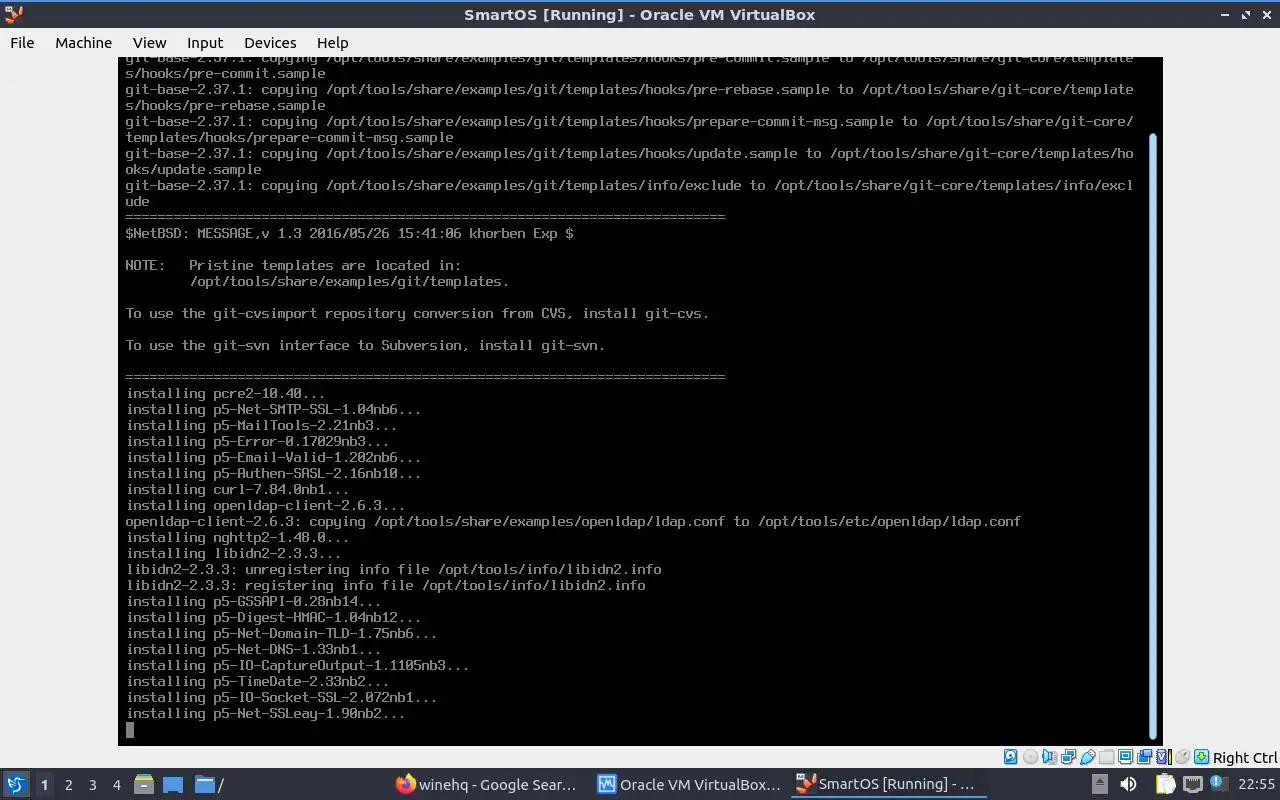Open the Devices menu

[x=270, y=42]
